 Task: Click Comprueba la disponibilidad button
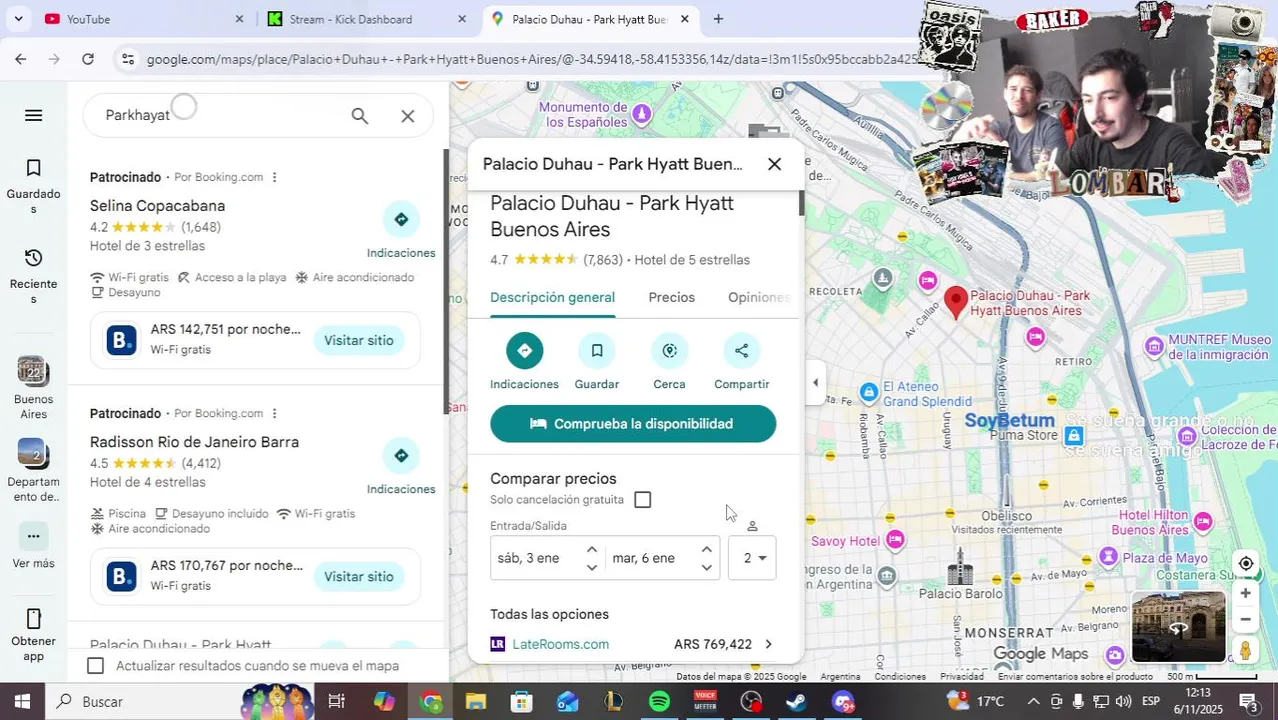633,424
